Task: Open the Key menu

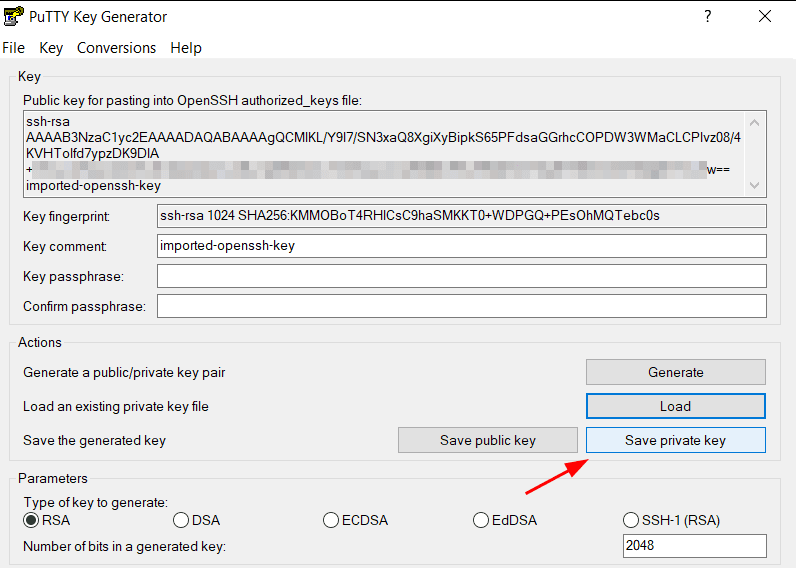Action: (51, 48)
